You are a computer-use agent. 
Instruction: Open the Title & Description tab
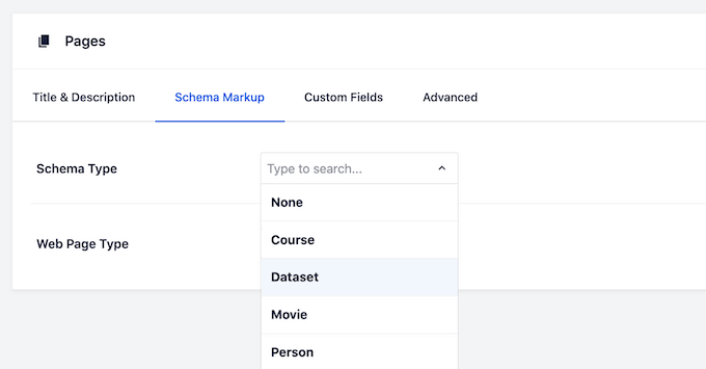[84, 97]
